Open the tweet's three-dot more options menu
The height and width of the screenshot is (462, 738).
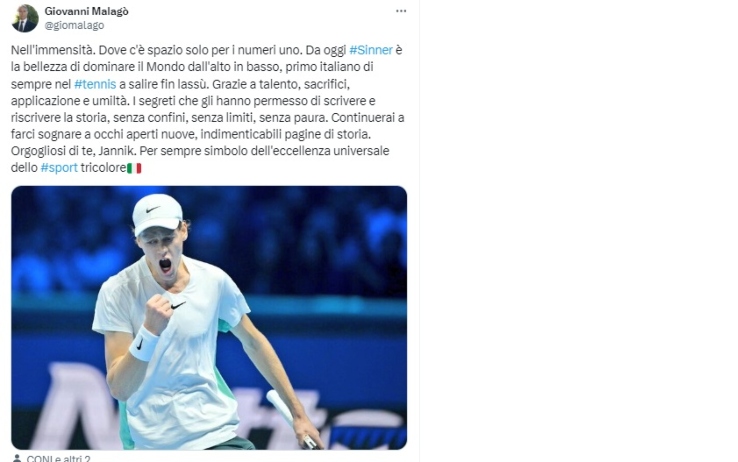pos(401,11)
